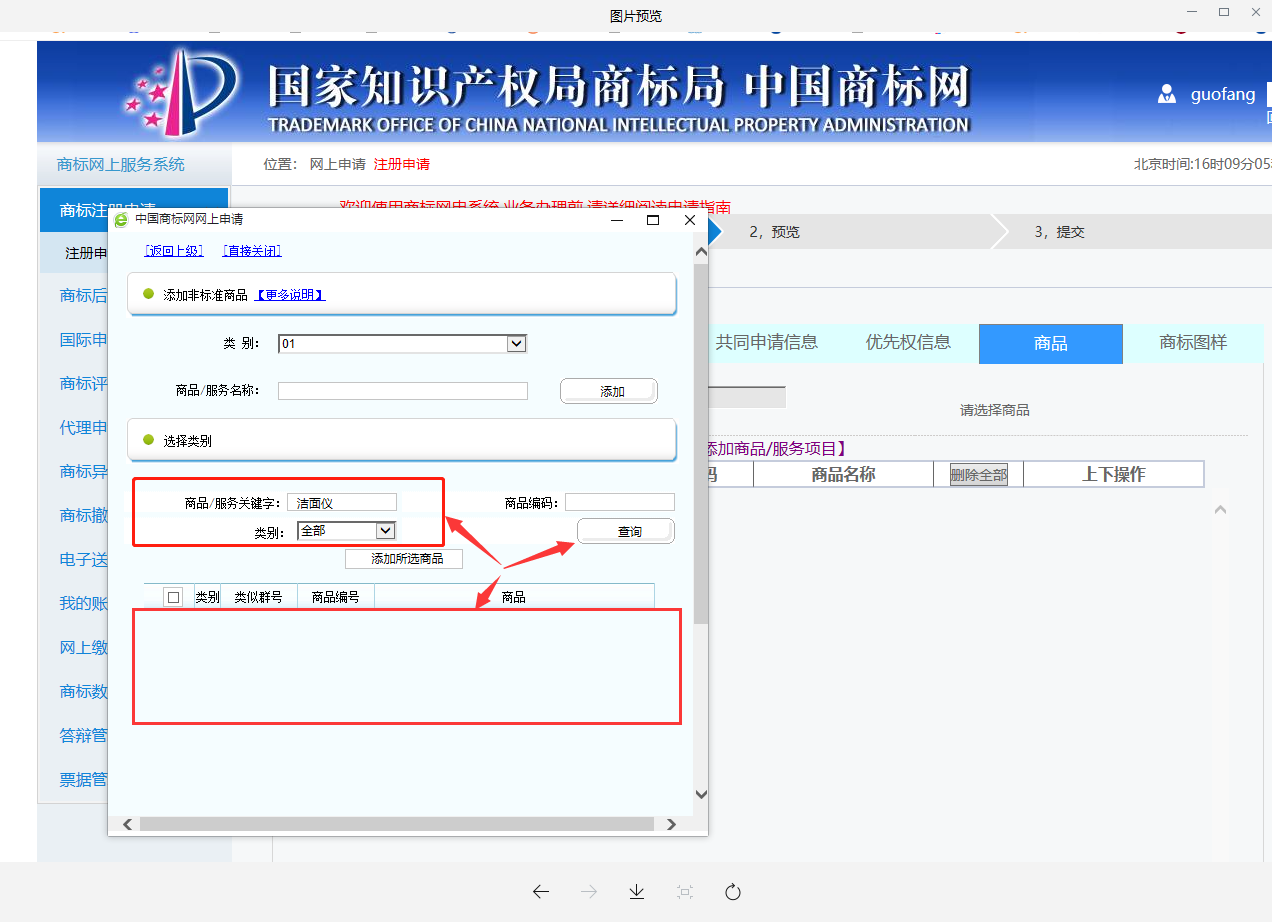Image resolution: width=1272 pixels, height=922 pixels.
Task: Click the scroll-up arrow right of the 上下操作 column
Action: click(x=1220, y=510)
